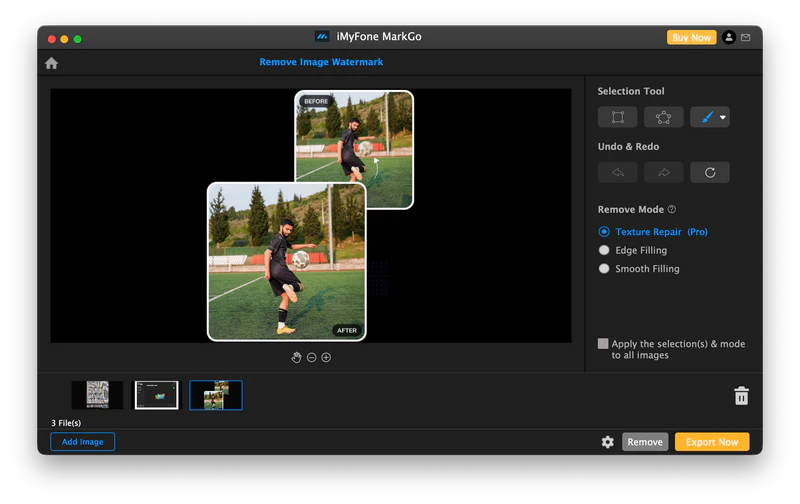Viewport: 800px width, 504px height.
Task: Choose Edge Filling remove mode
Action: 604,250
